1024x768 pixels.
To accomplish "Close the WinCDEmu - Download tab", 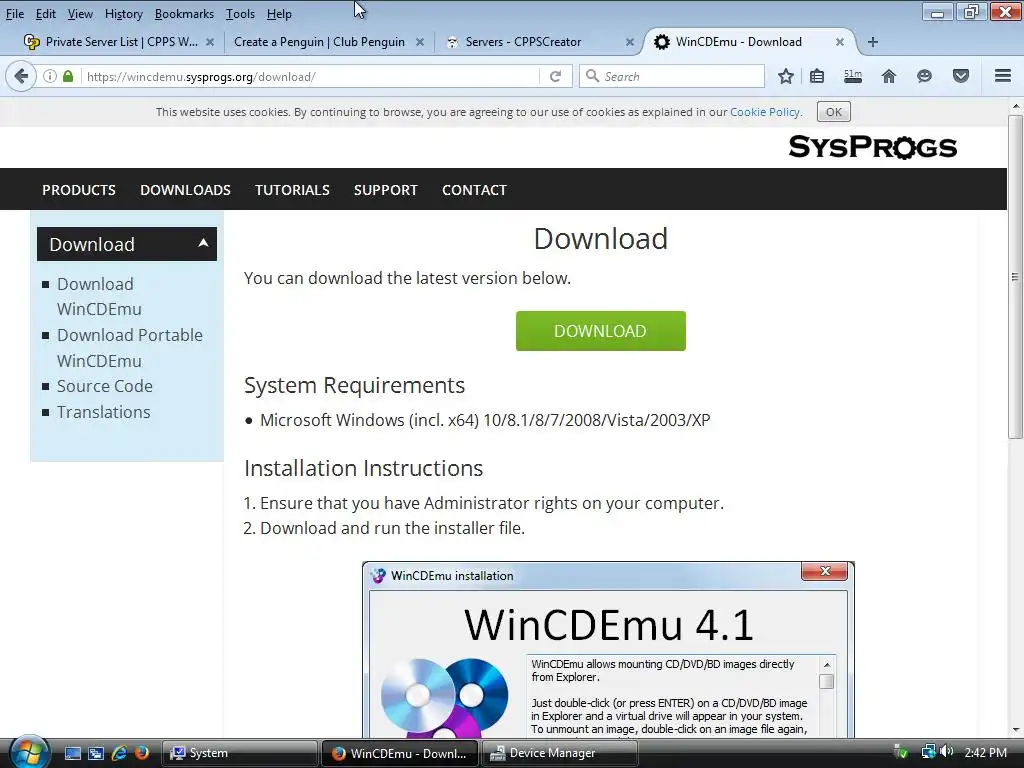I will coord(840,42).
